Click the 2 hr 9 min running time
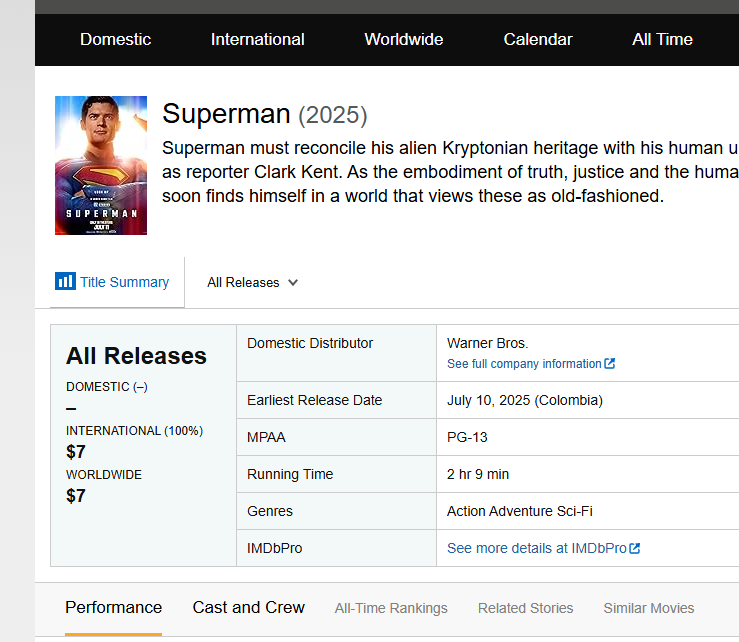739x642 pixels. click(478, 474)
